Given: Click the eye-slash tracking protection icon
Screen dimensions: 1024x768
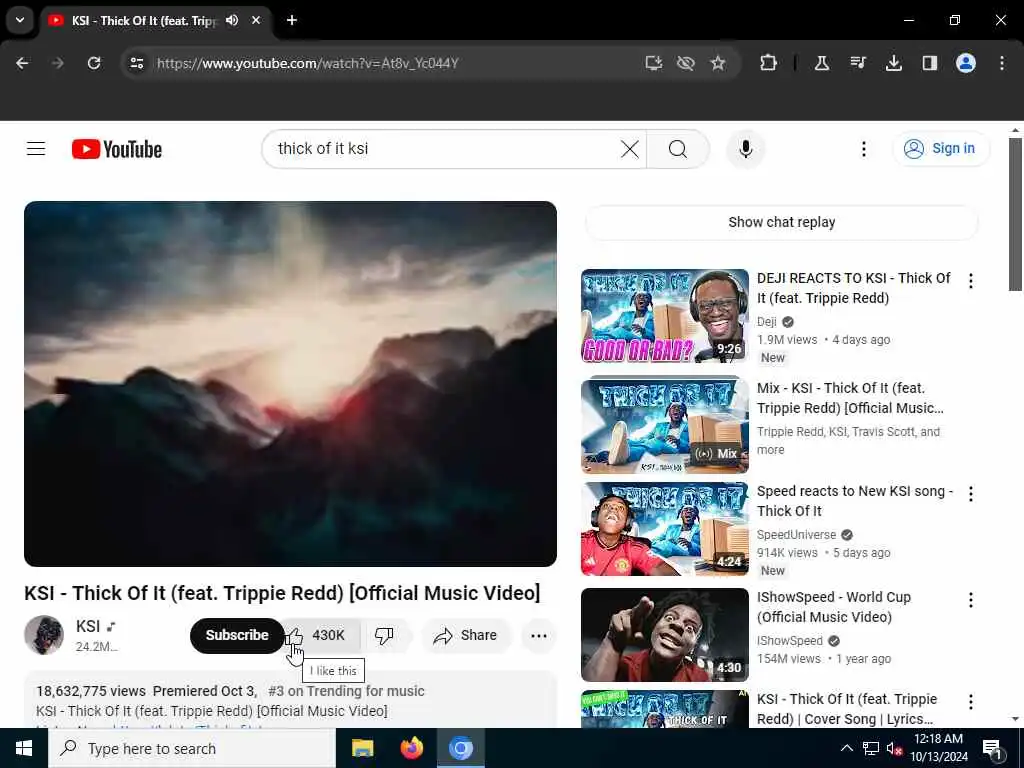Looking at the screenshot, I should [685, 63].
